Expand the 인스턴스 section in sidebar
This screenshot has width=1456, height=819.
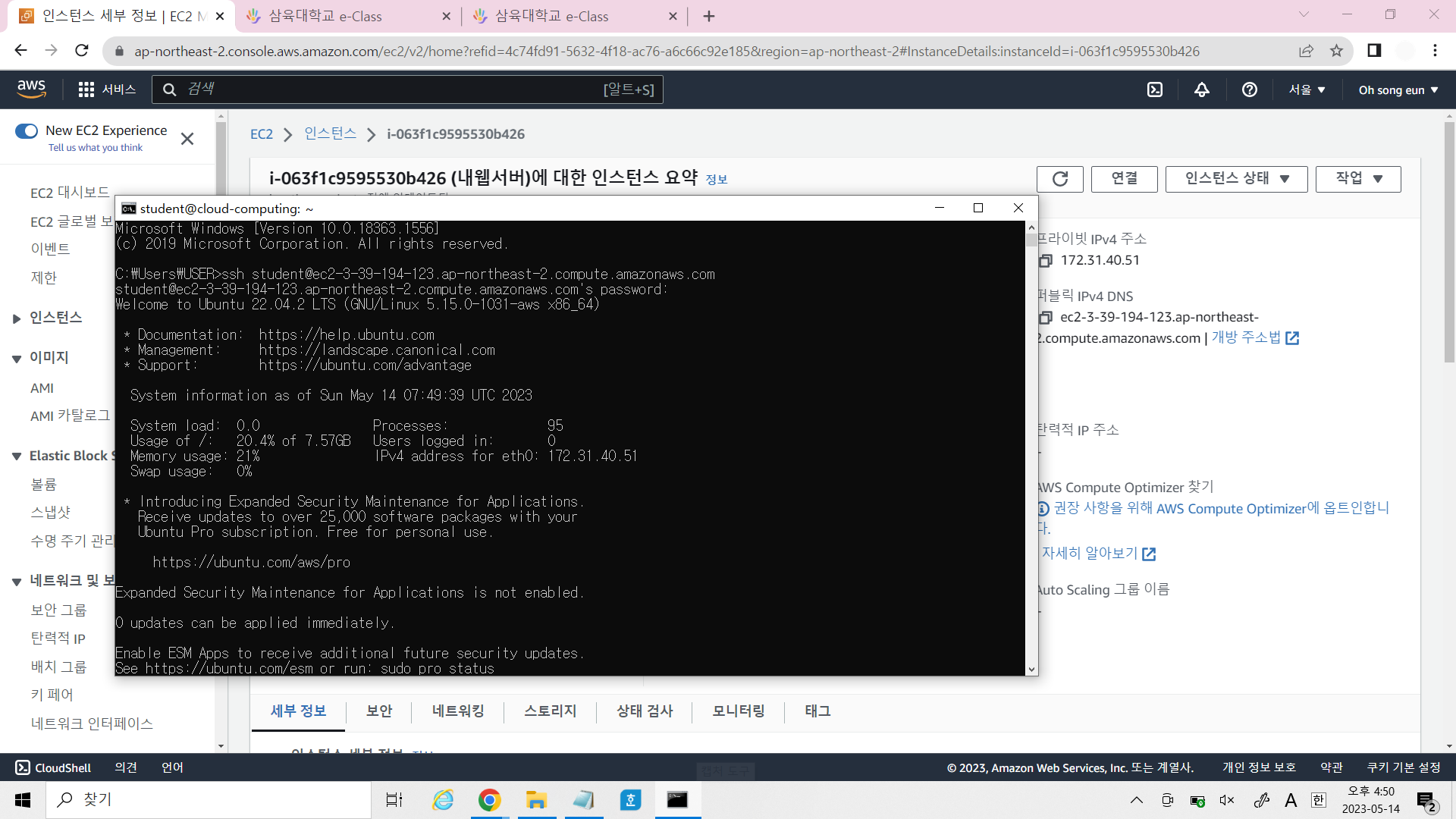[x=17, y=318]
